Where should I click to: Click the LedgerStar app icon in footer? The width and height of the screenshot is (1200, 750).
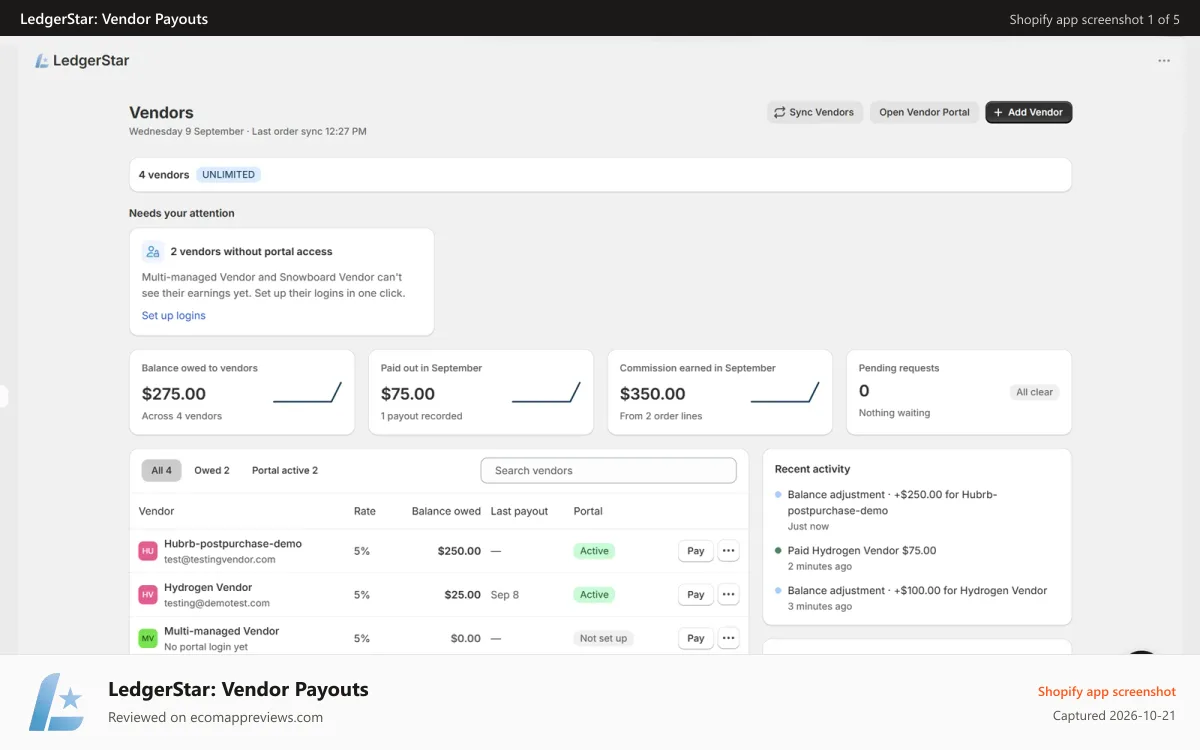56,702
